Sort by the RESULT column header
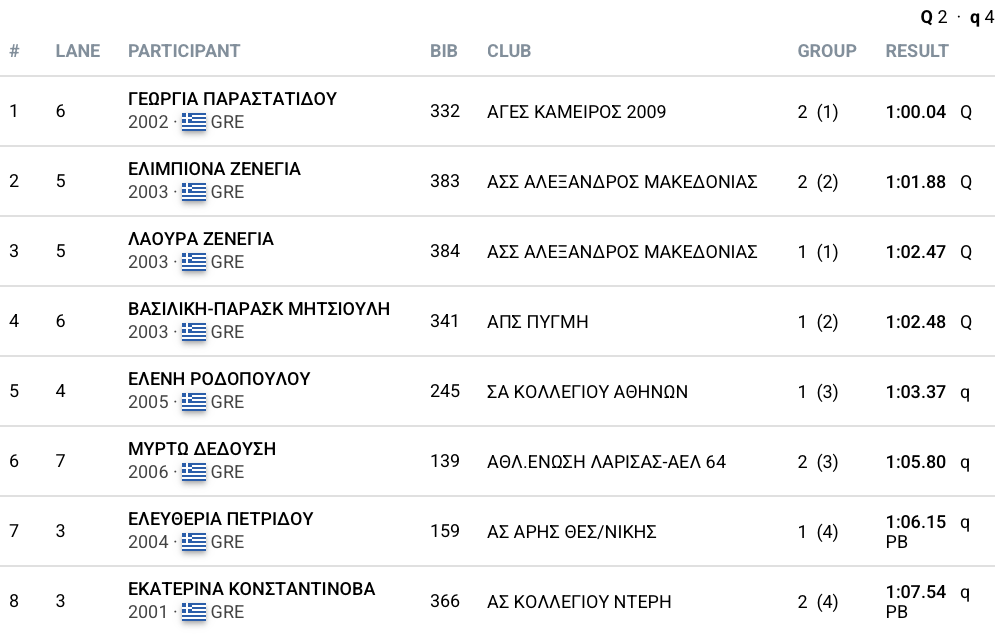The image size is (1004, 634). [917, 51]
